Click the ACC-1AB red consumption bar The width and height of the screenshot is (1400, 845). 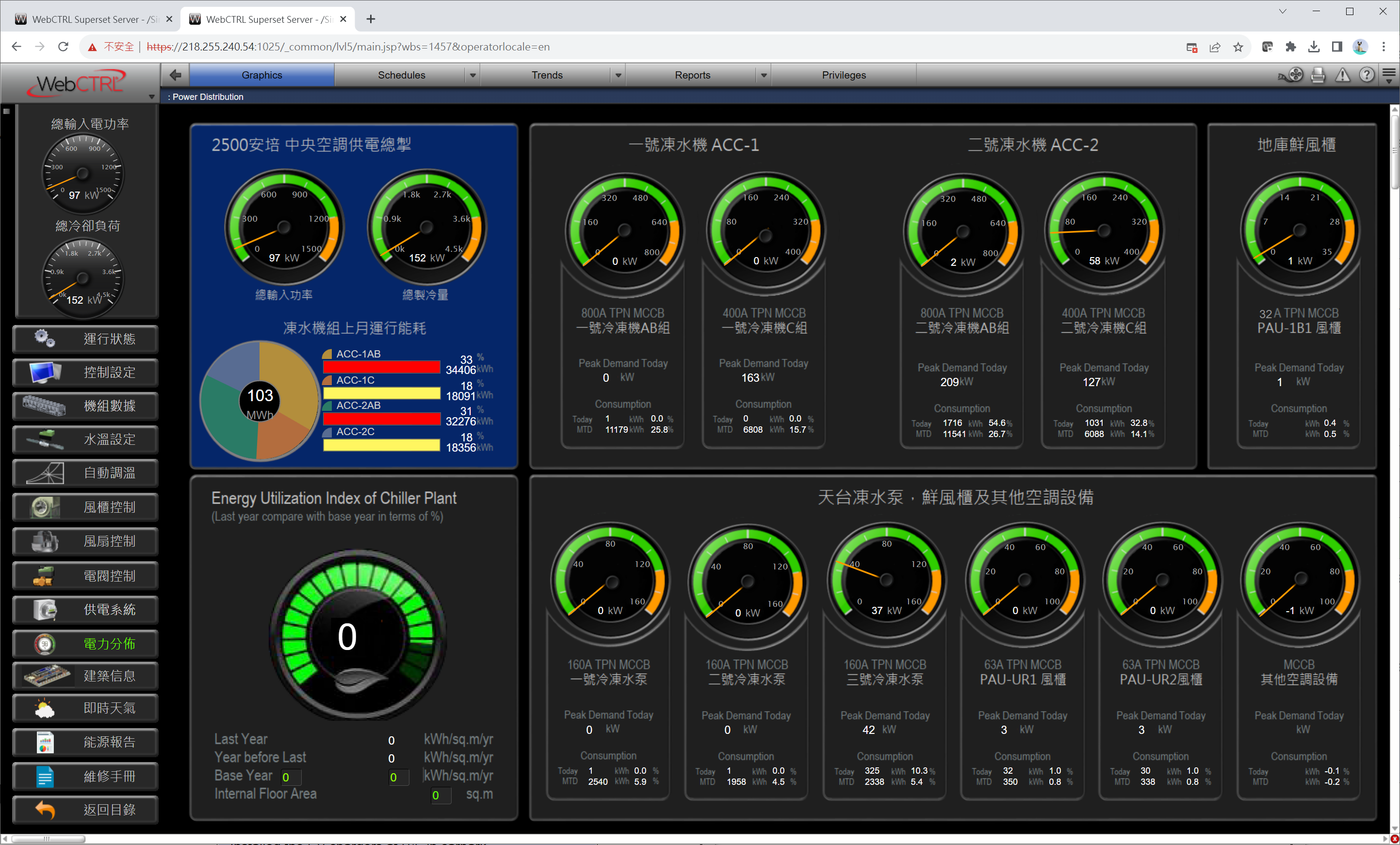coord(381,367)
